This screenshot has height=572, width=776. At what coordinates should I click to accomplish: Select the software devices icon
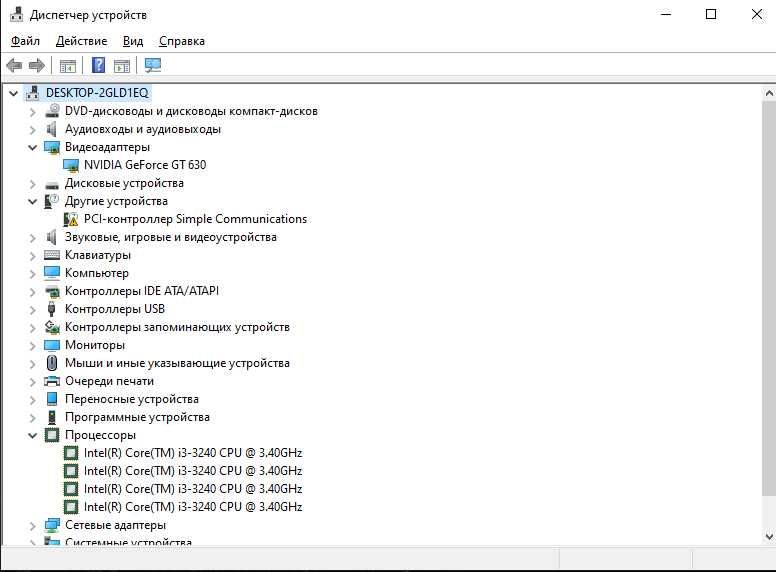click(51, 417)
